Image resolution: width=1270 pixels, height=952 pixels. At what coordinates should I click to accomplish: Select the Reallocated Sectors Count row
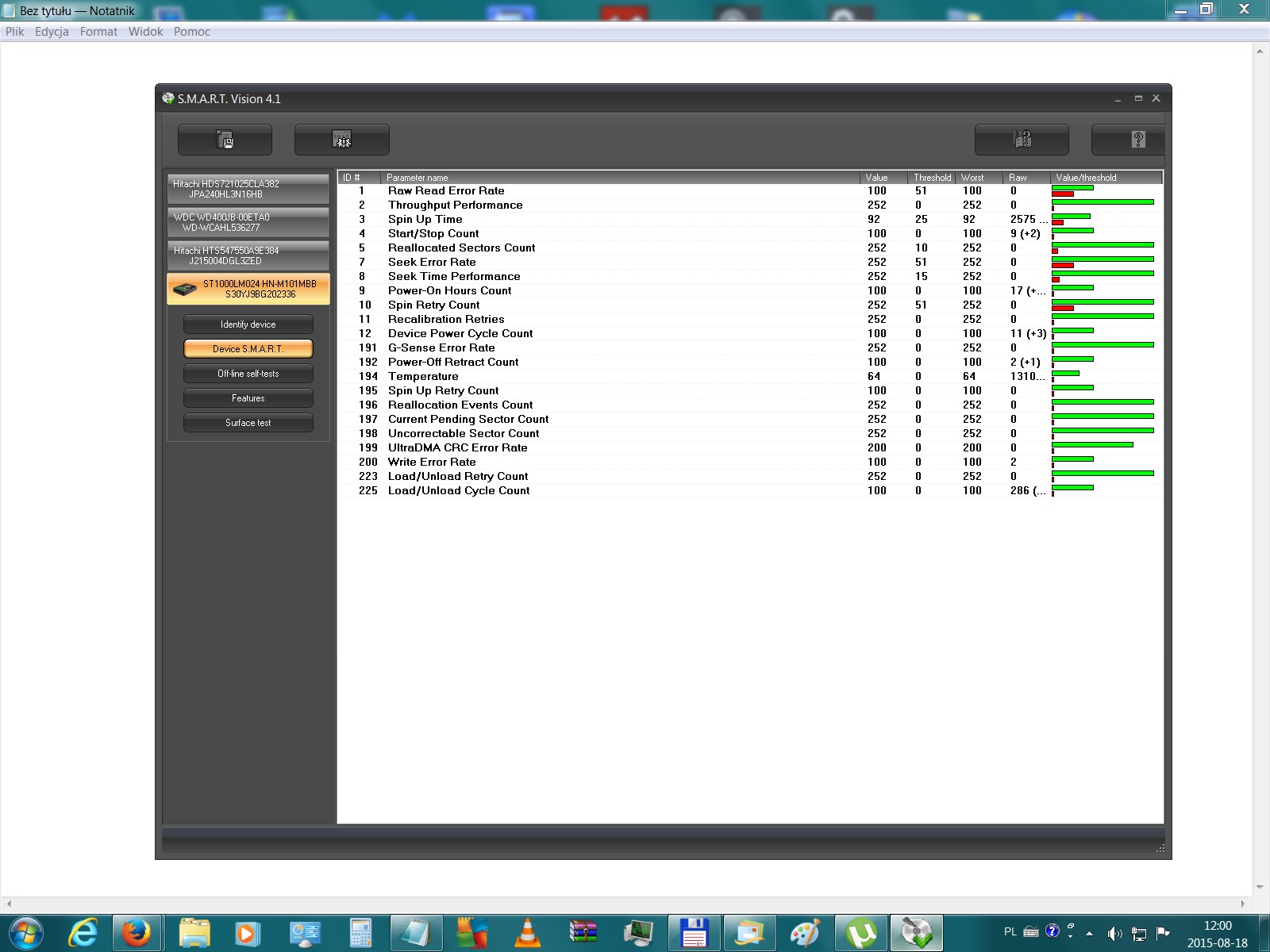(x=750, y=248)
